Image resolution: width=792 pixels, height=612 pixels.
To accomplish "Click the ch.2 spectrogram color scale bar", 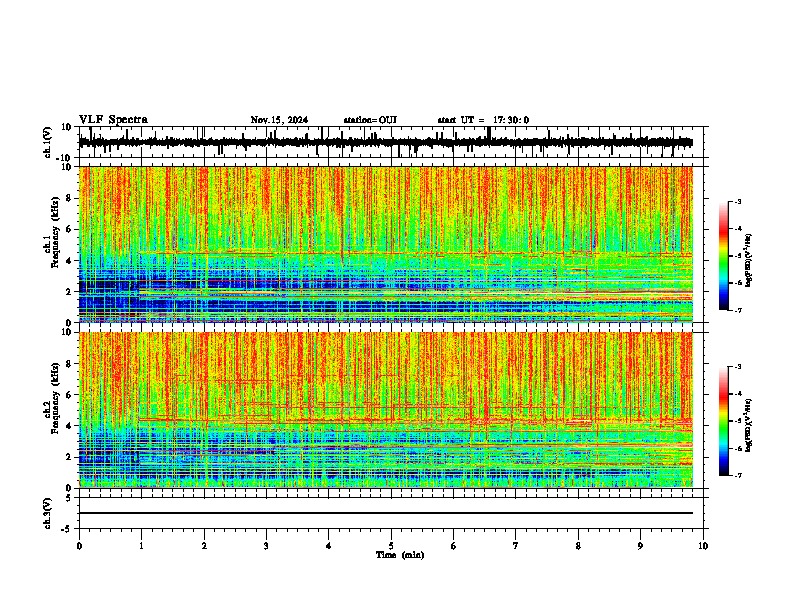I will (x=724, y=421).
